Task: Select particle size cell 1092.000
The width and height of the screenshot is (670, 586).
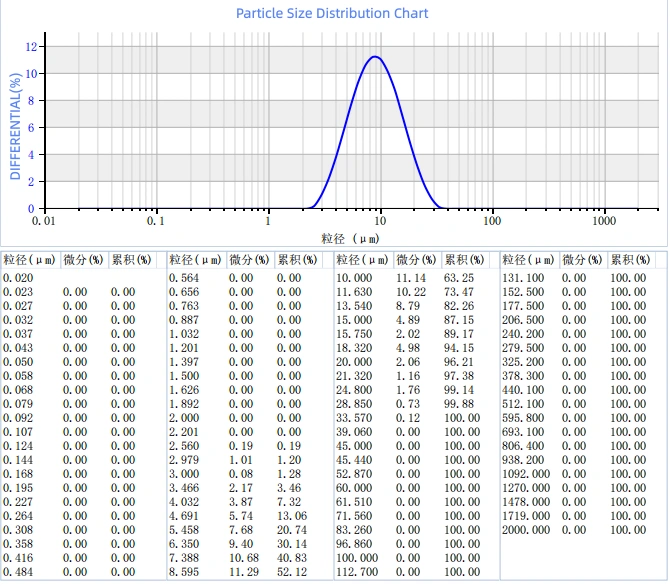Action: pyautogui.click(x=526, y=474)
